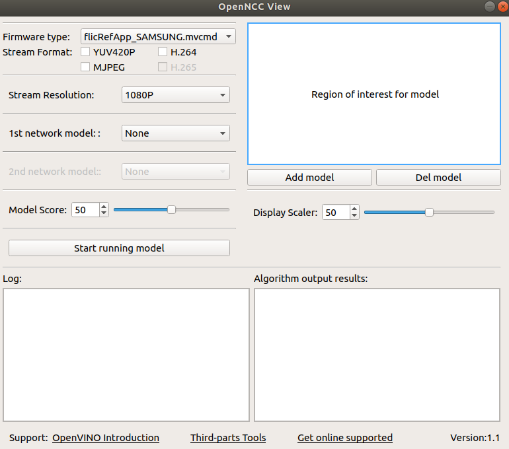Click the Stream Format label
The width and height of the screenshot is (509, 449).
[37, 52]
